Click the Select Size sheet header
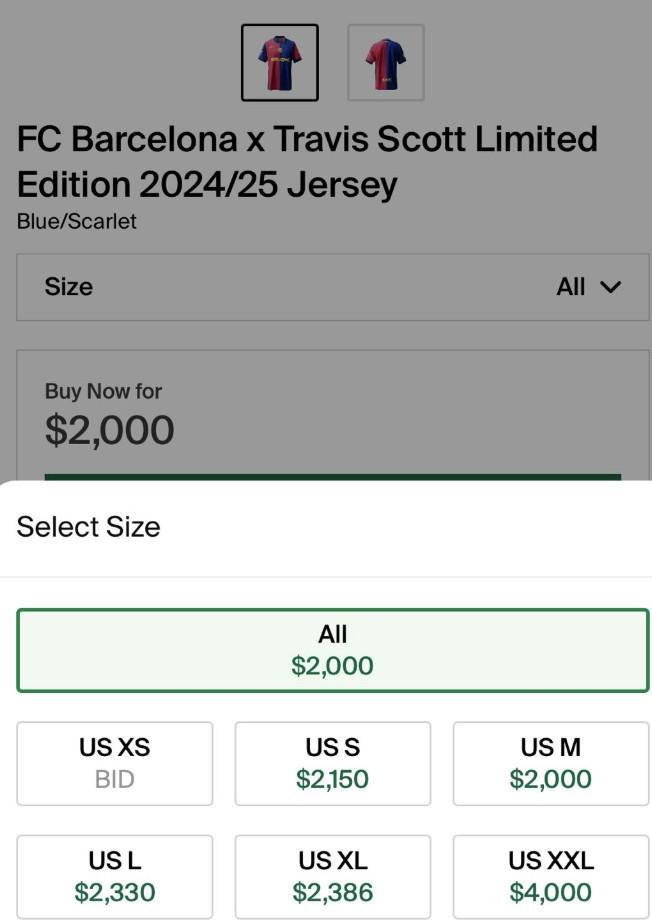 [89, 527]
